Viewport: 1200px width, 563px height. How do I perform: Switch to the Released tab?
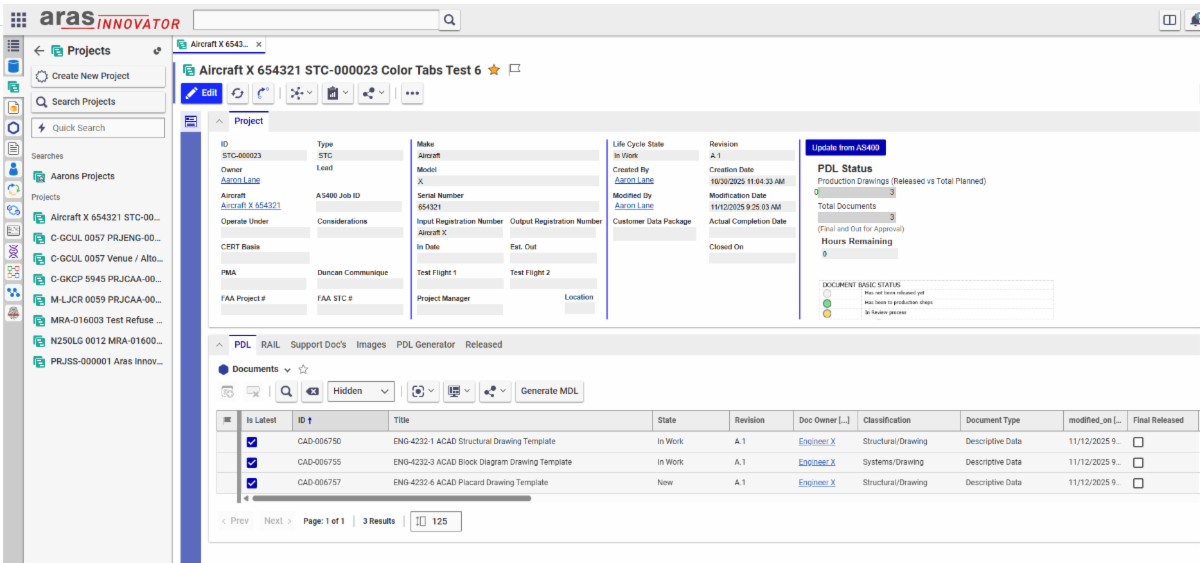[483, 345]
